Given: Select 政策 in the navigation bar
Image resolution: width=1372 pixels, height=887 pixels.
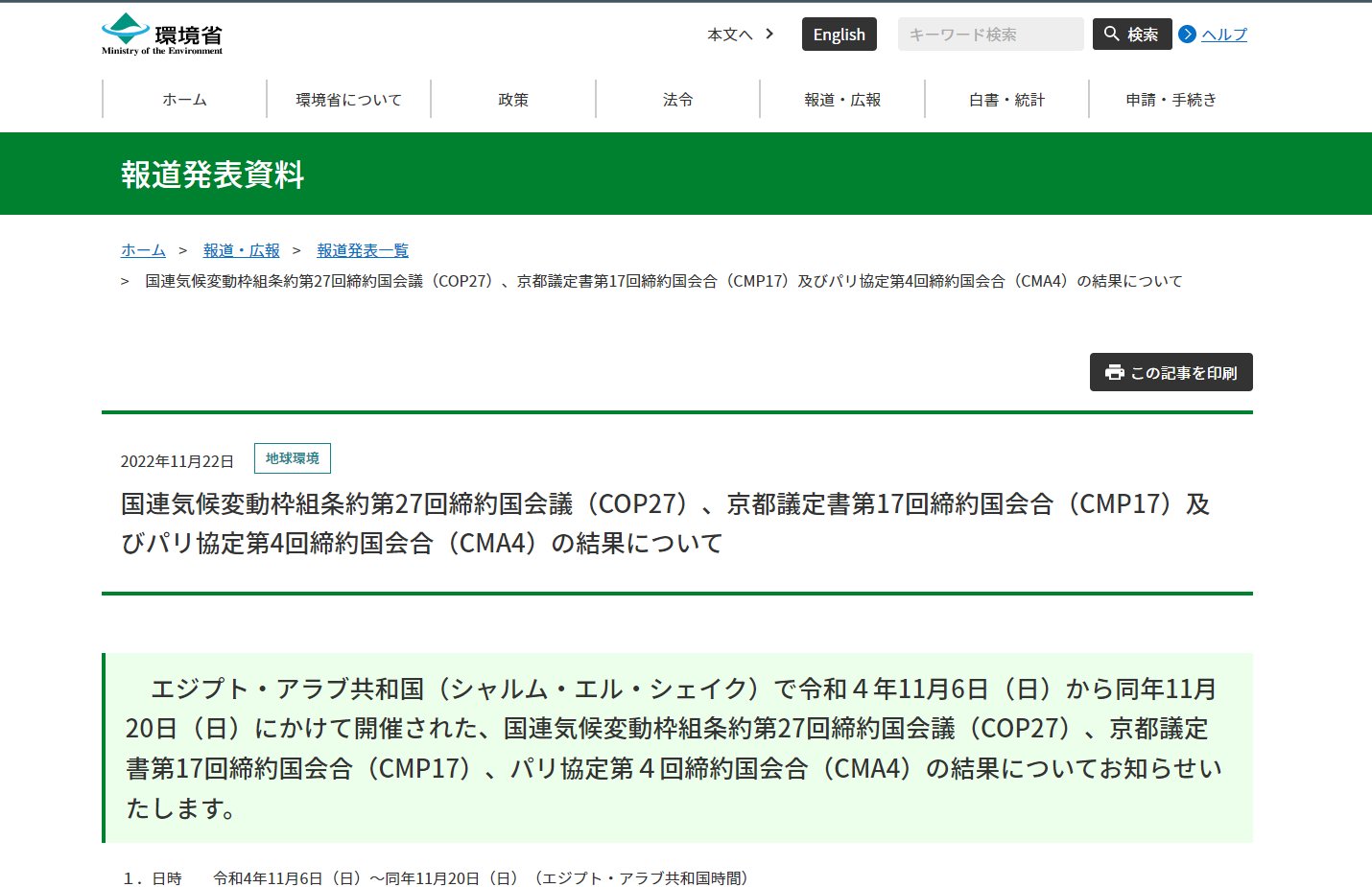Looking at the screenshot, I should pos(512,98).
